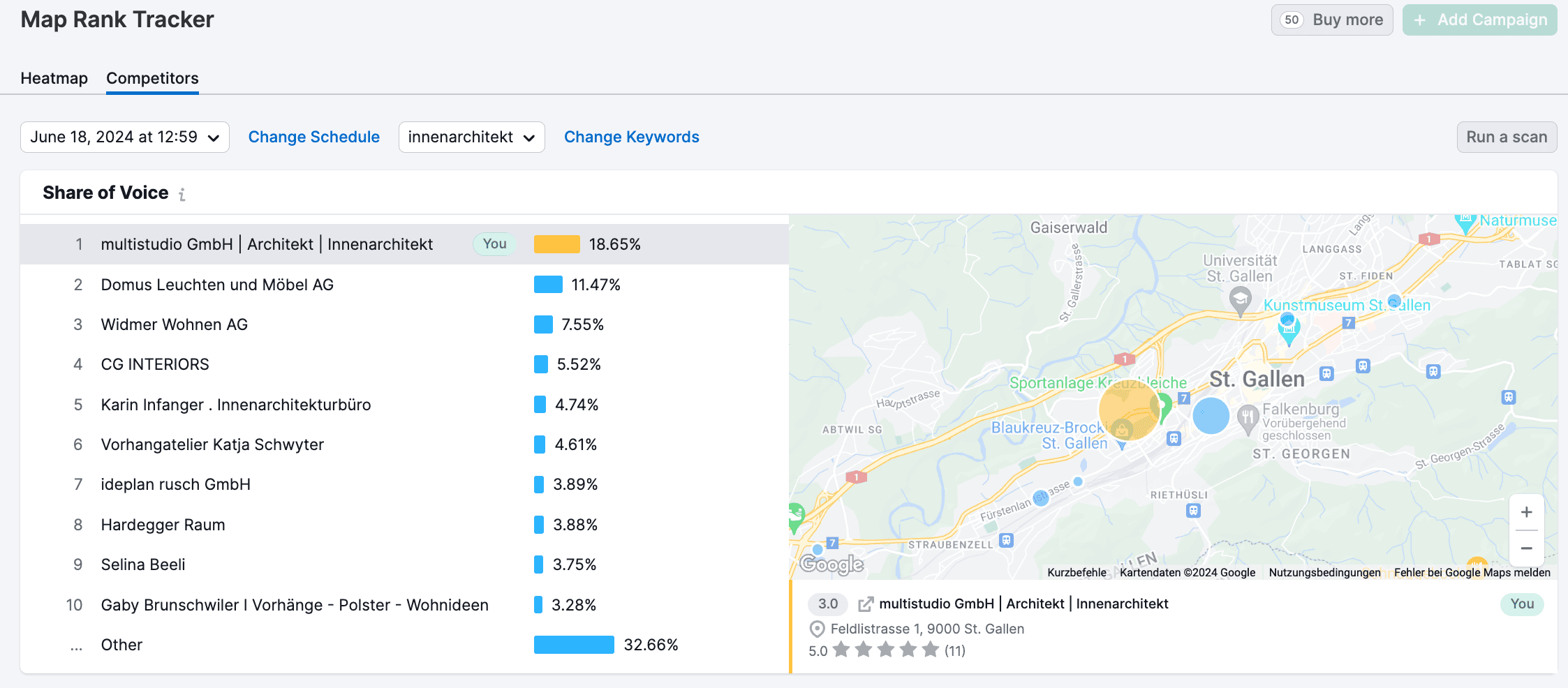Select Karin Infanger Innenarchitekturbüro row
The width and height of the screenshot is (1568, 688).
405,405
